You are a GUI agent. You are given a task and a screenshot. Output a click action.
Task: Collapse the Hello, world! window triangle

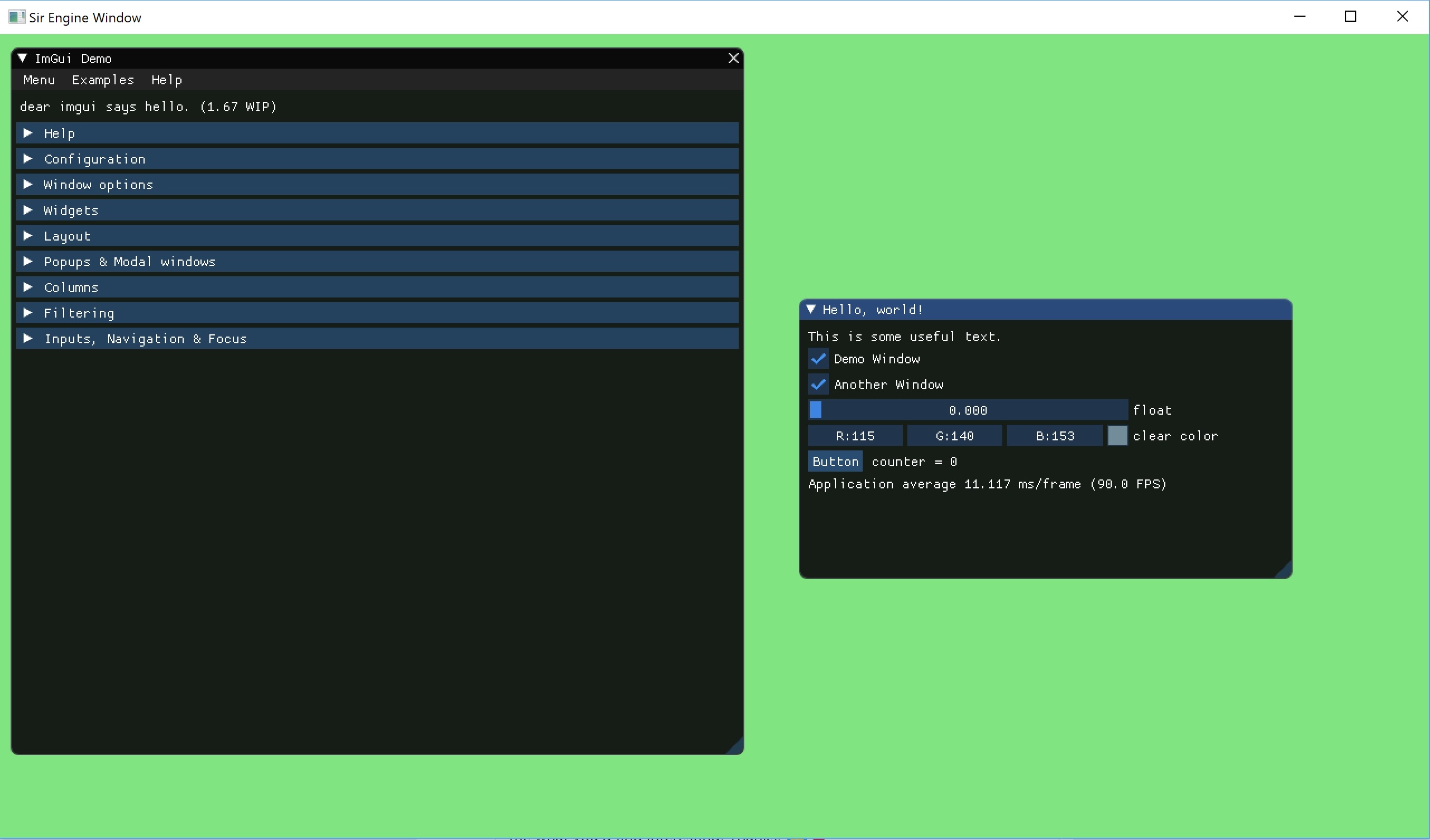pos(811,310)
